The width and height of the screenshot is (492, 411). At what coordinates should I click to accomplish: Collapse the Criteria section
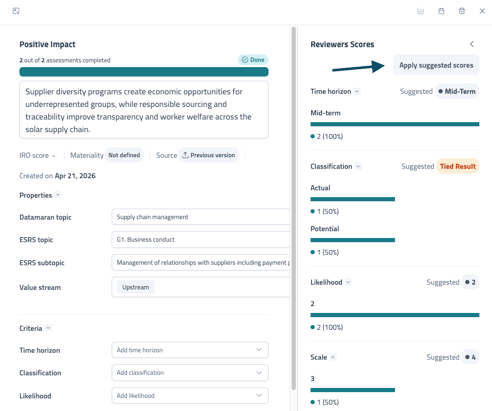coord(48,328)
